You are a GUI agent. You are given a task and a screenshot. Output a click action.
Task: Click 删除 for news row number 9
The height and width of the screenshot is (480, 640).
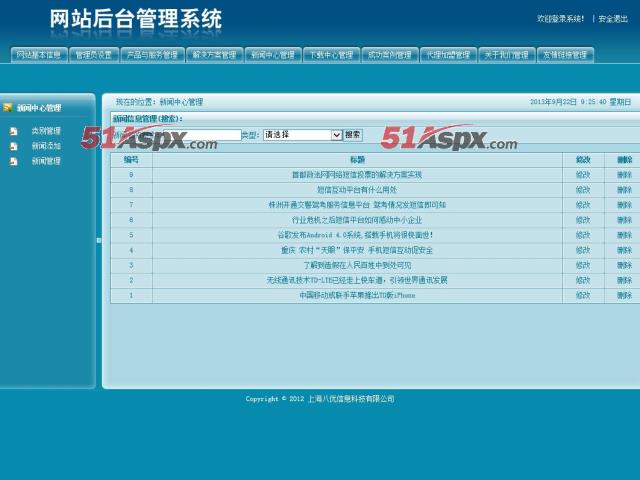(624, 175)
